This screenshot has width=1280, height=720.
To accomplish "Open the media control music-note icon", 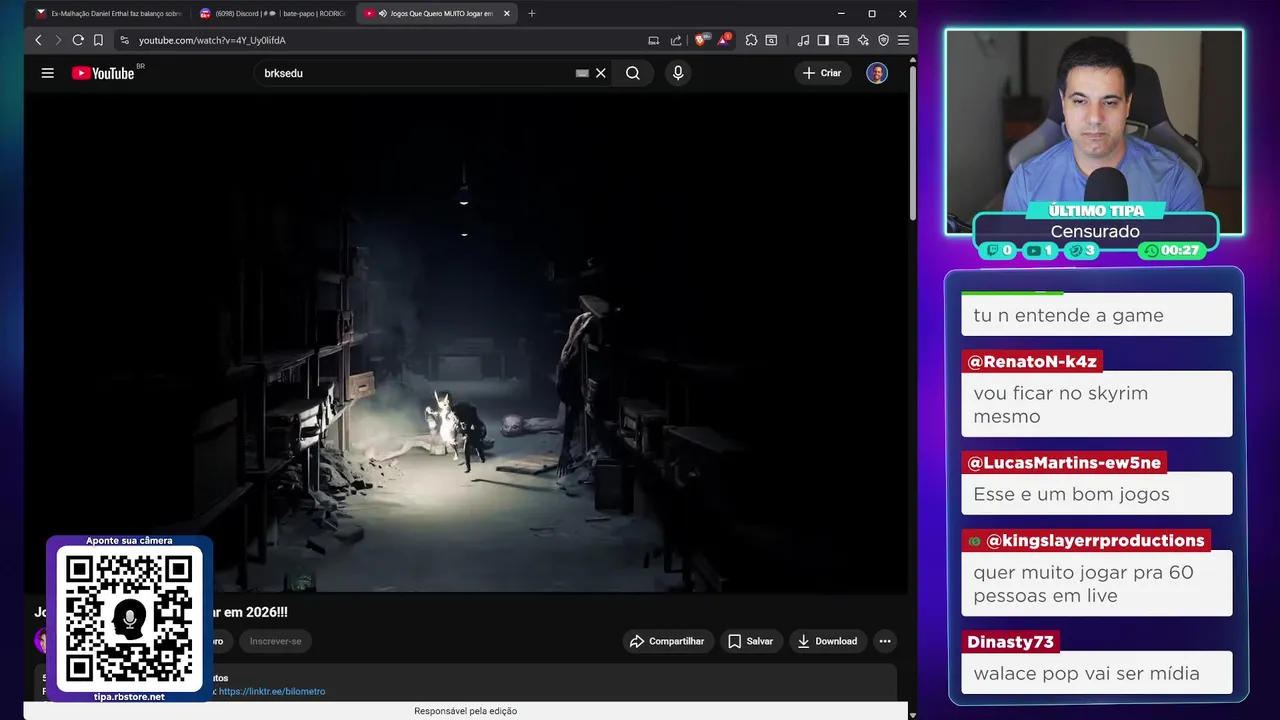I will click(x=803, y=40).
